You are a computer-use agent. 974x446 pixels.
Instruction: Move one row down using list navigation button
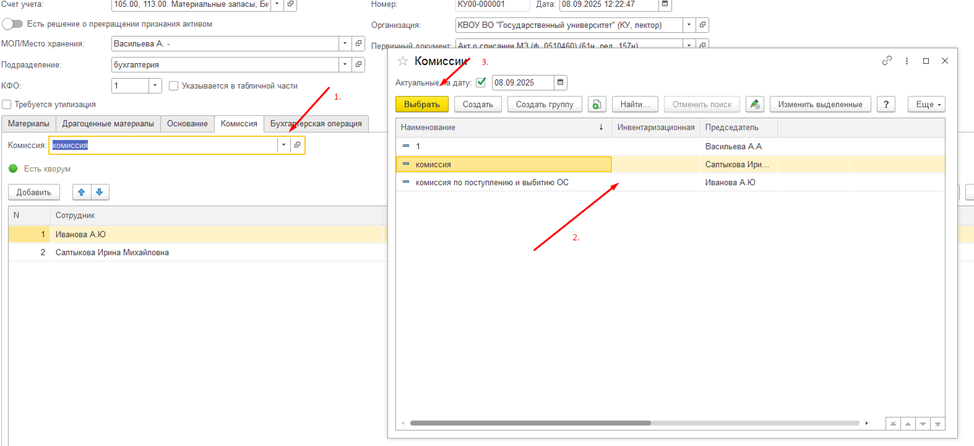[x=923, y=424]
